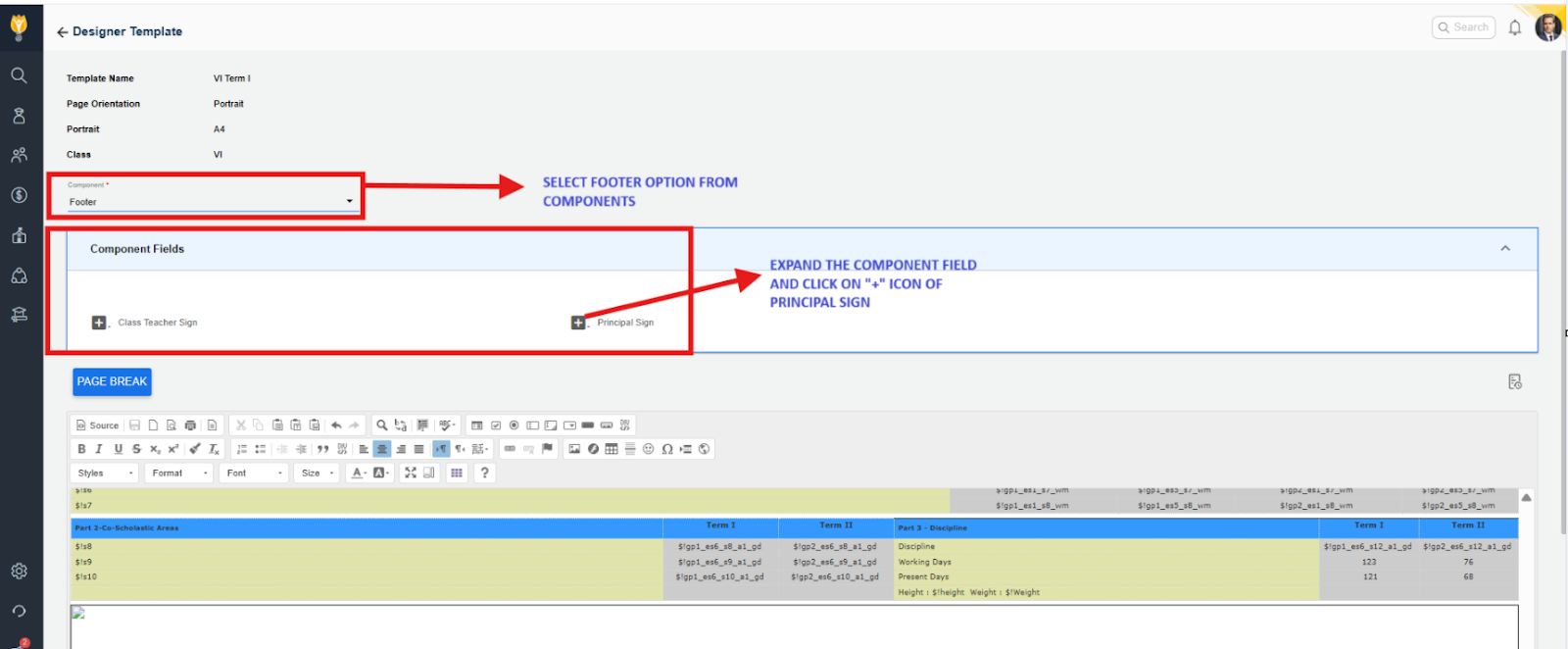
Task: Click the PAGE BREAK button
Action: (112, 381)
